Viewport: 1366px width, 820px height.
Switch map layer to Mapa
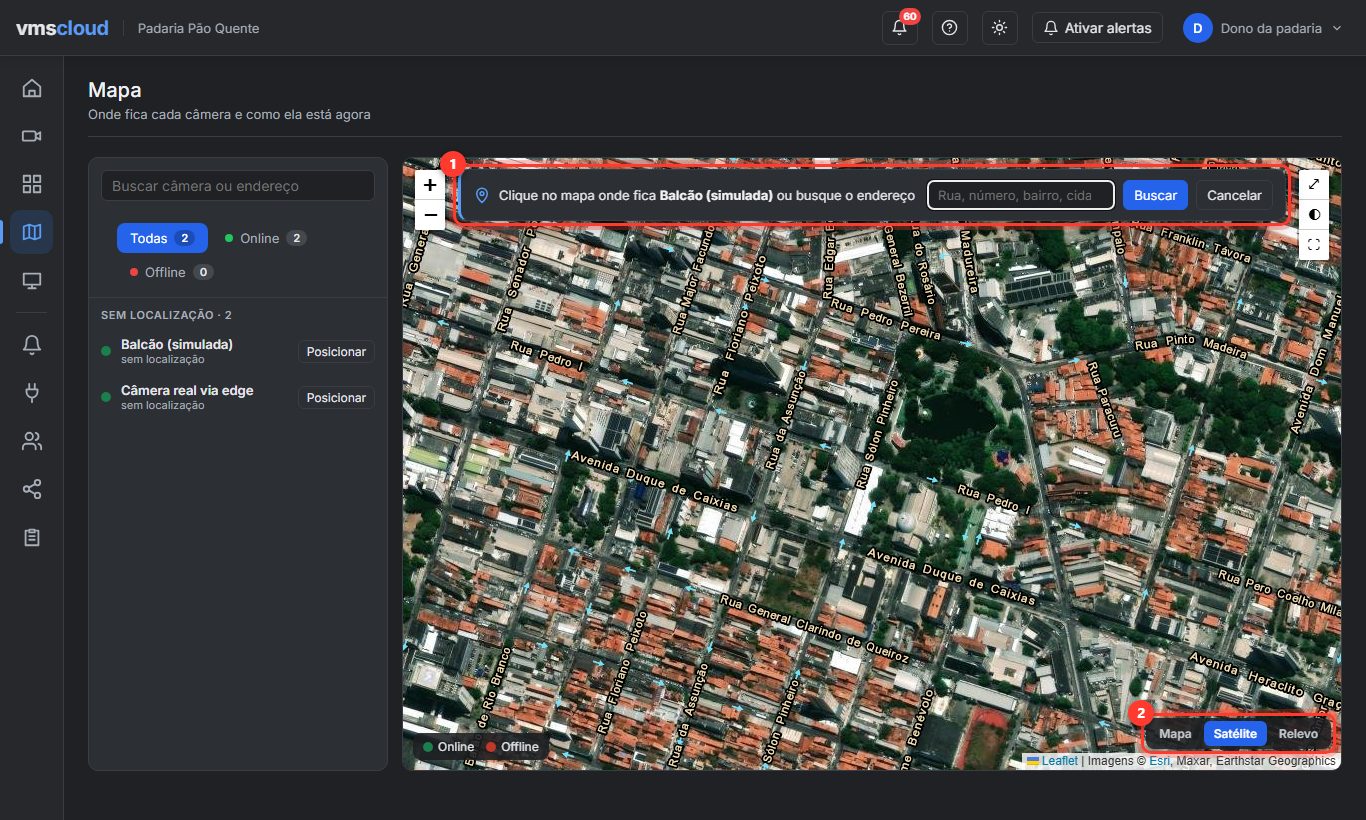[x=1175, y=734]
